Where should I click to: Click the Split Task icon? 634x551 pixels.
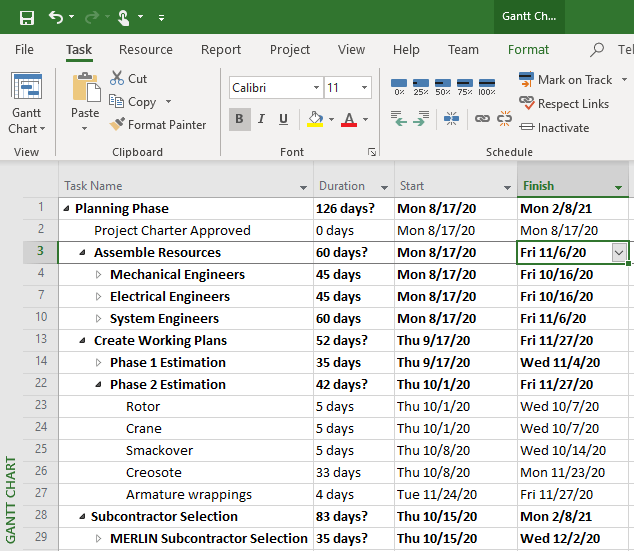coord(451,119)
